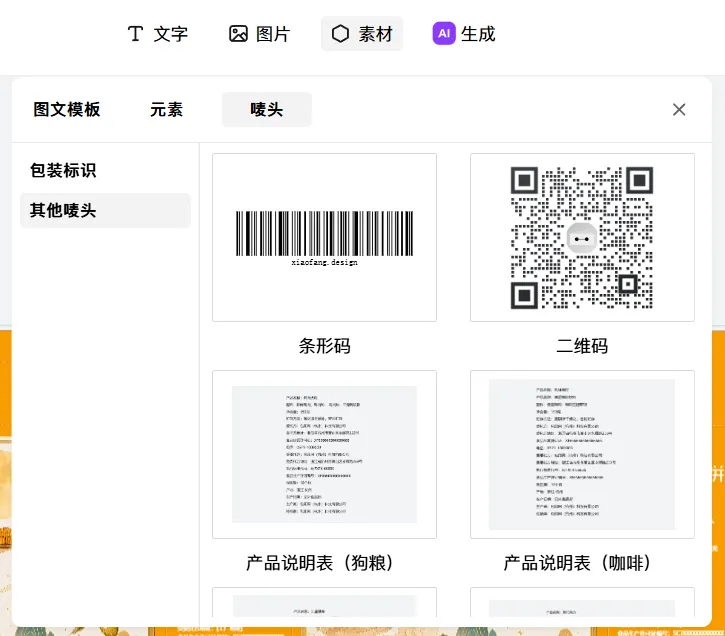Open the AI 生成 generator
This screenshot has height=636, width=725.
[464, 34]
